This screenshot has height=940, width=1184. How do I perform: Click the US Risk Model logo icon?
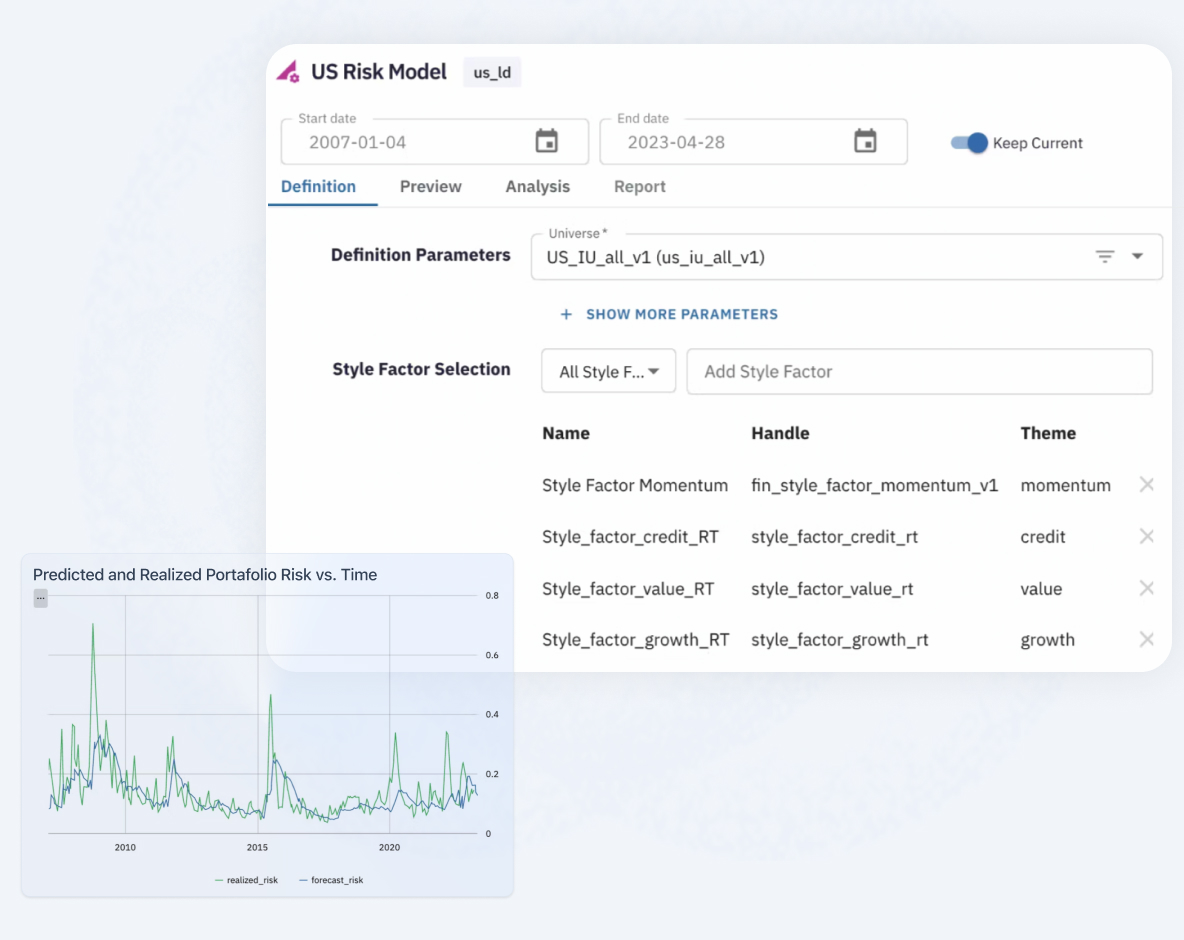288,72
